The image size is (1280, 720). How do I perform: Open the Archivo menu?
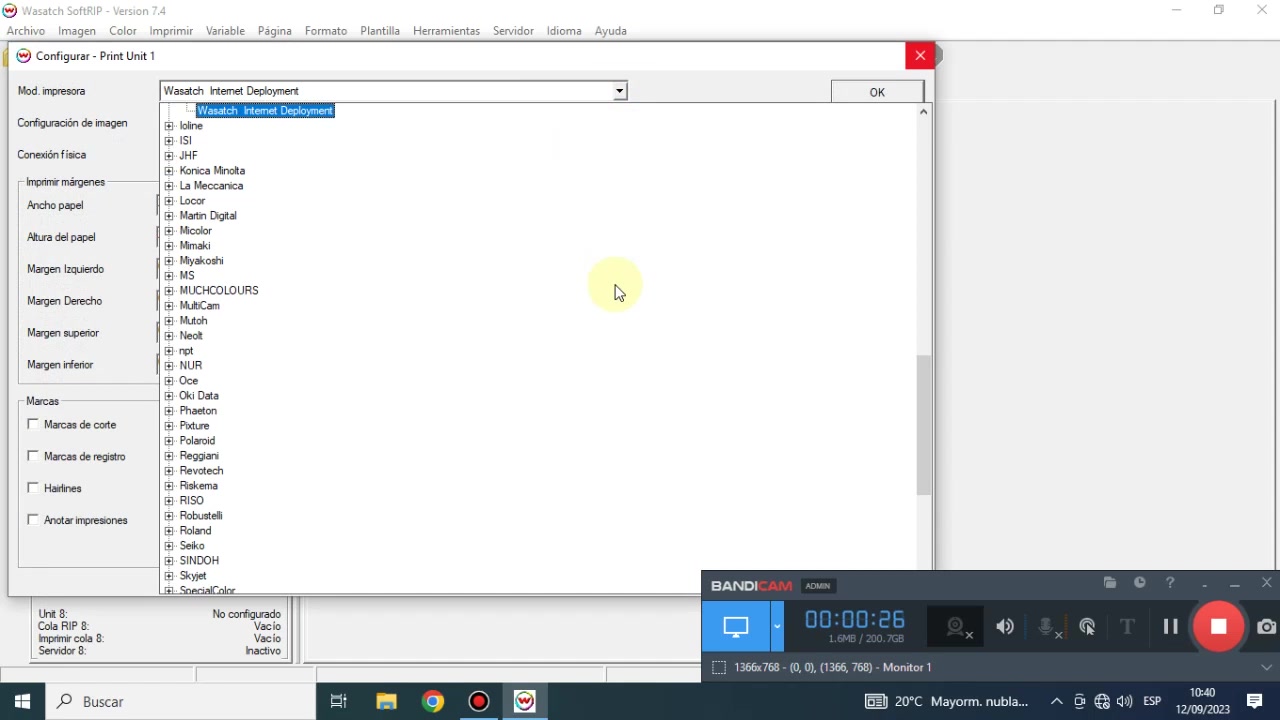click(x=26, y=31)
